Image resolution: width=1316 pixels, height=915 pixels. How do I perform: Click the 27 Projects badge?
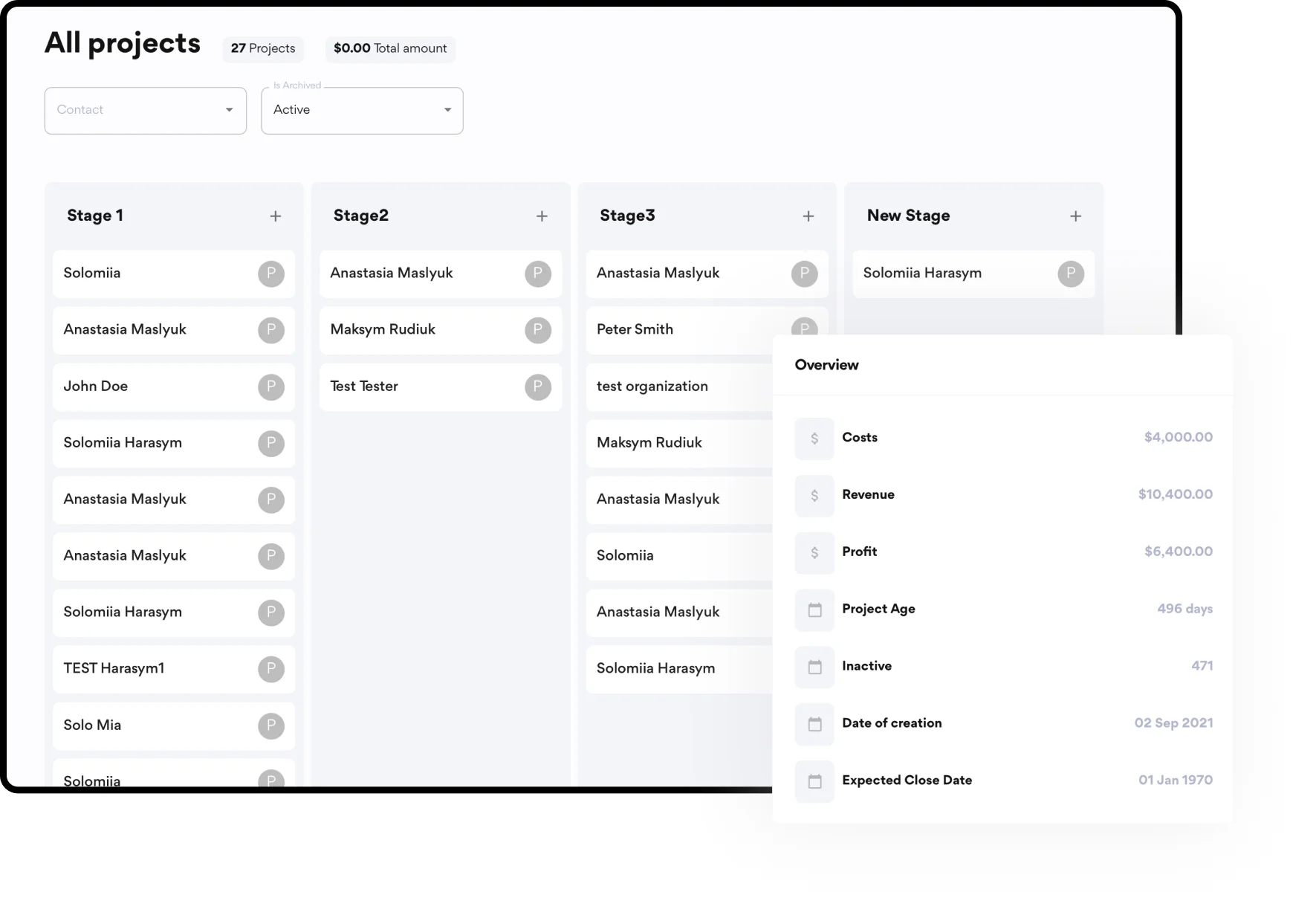pos(263,49)
